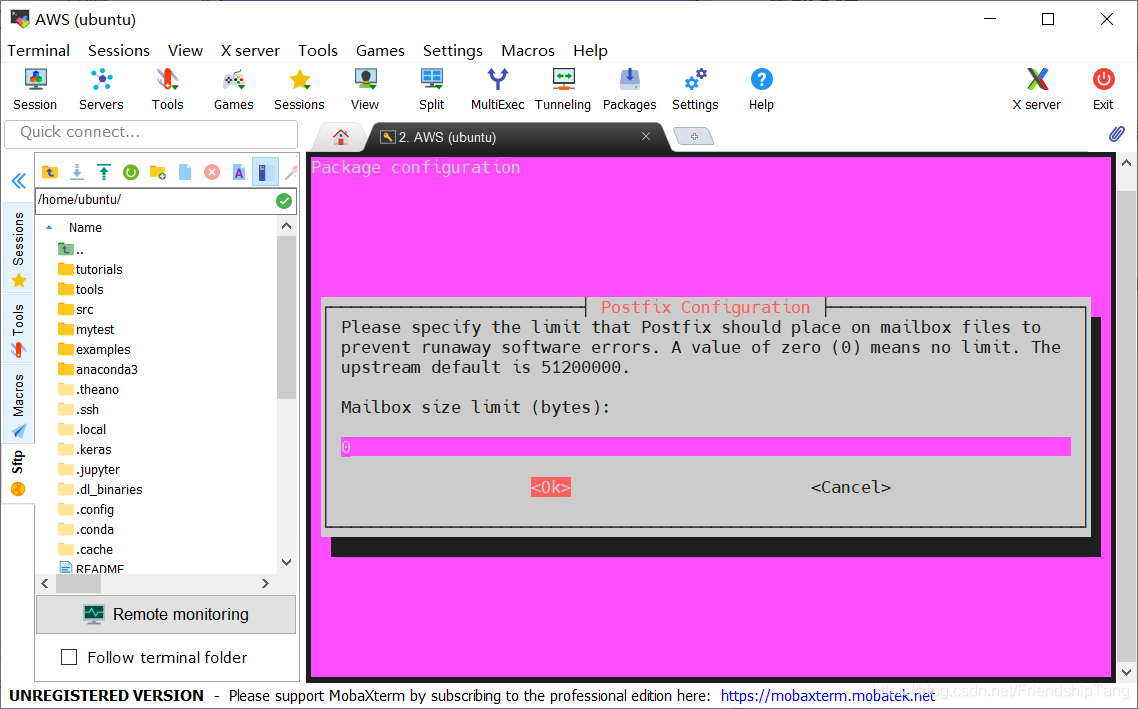Viewport: 1138px width, 709px height.
Task: Click terminal scrollbar up arrow
Action: coord(1126,163)
